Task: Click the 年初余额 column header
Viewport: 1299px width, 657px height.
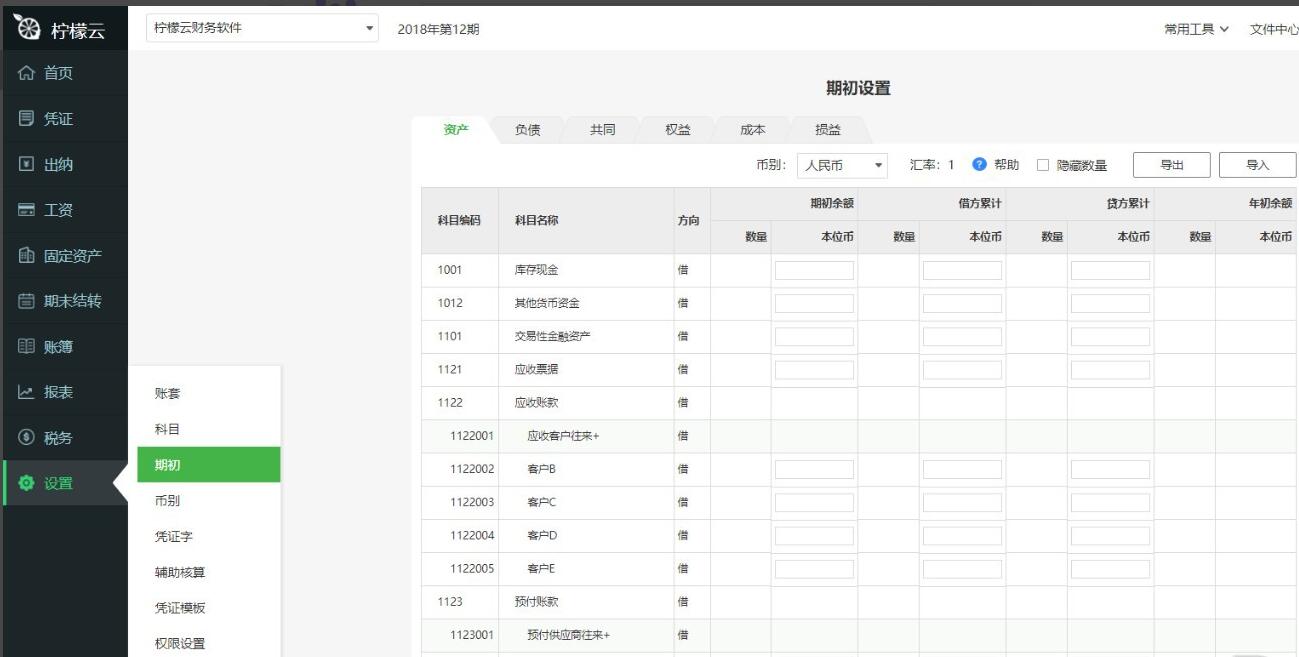Action: coord(1268,204)
